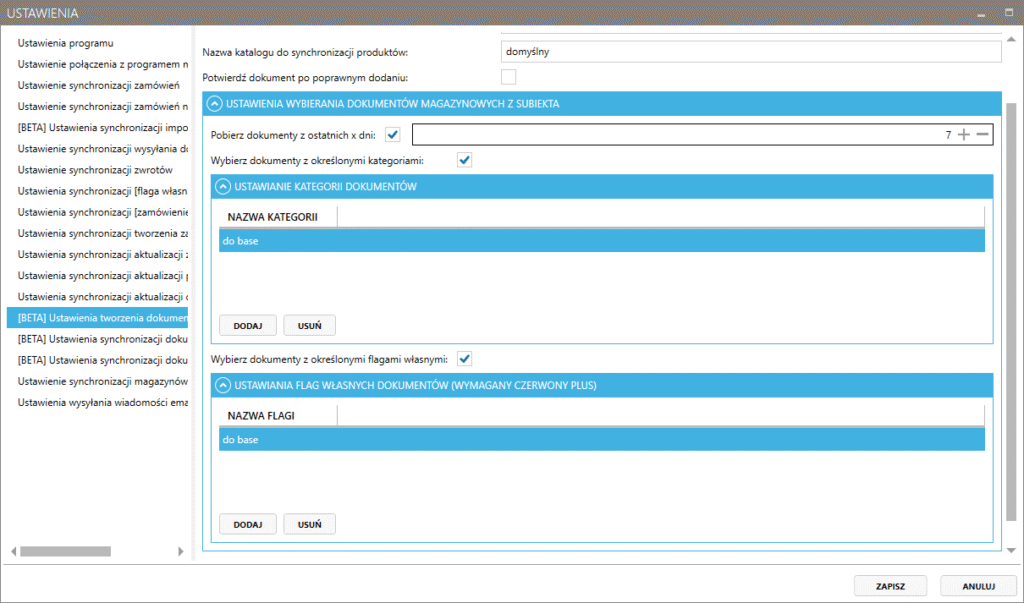
Task: Click sidebar horizontal scrollbar right arrow
Action: (181, 551)
